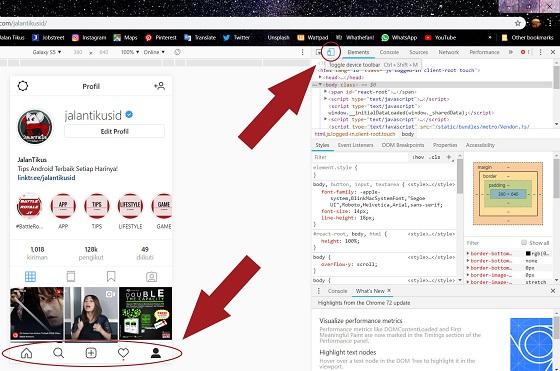Open the WhatsApp bookmark
Viewport: 560px width, 371px height.
point(399,37)
